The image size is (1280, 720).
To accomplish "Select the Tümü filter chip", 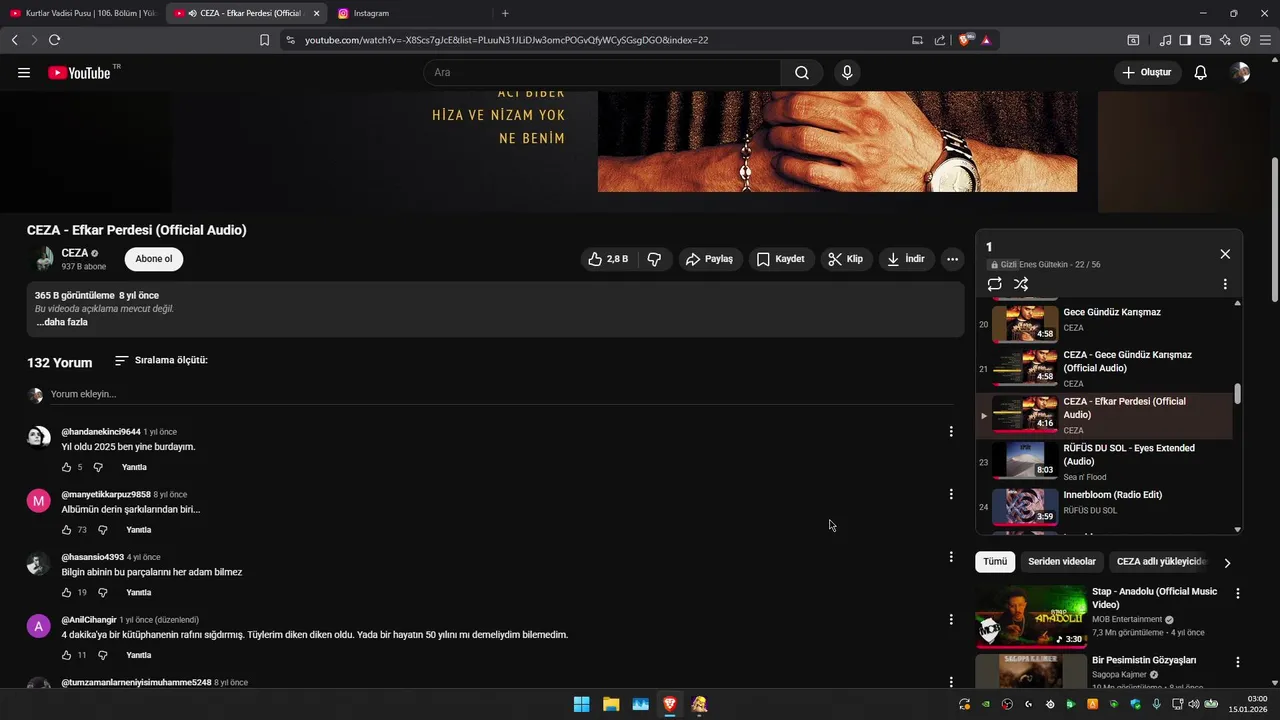I will (x=995, y=562).
